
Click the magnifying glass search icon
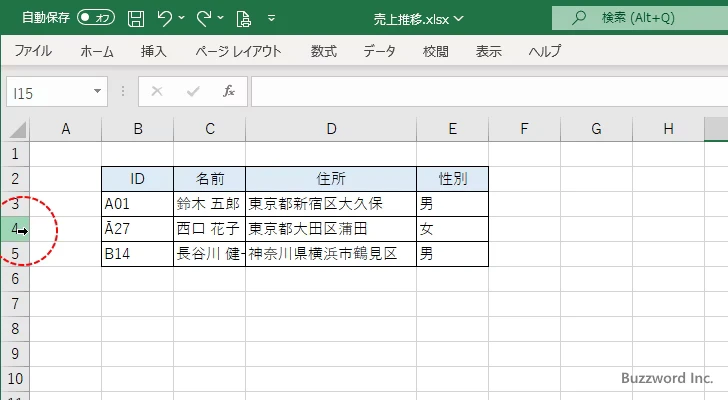click(x=578, y=18)
